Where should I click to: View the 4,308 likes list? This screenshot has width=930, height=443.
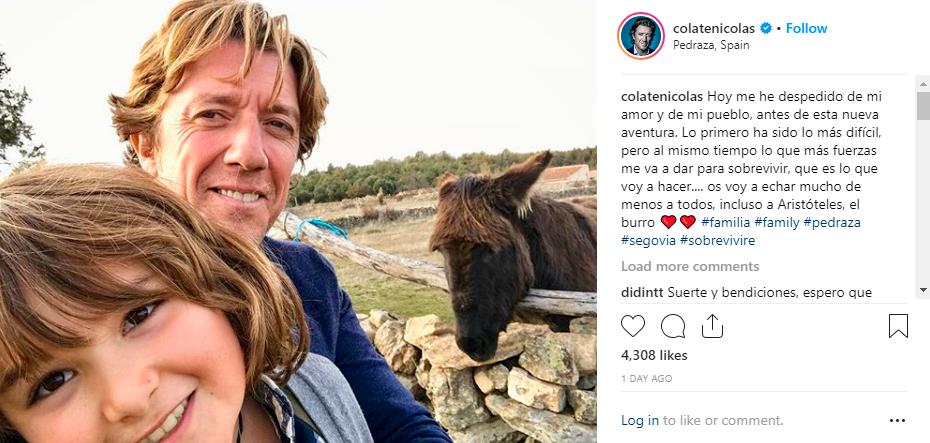click(655, 355)
